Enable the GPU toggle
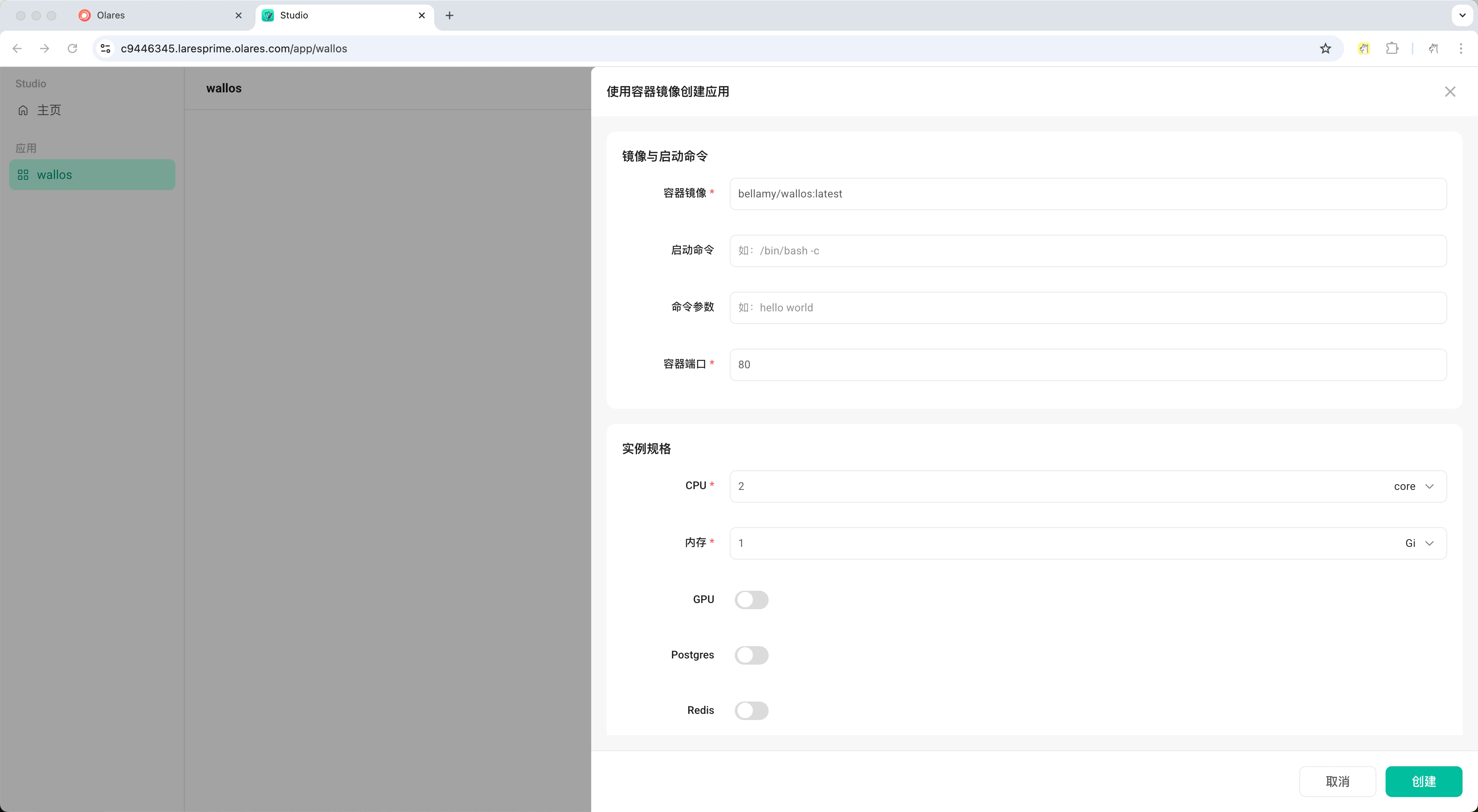The height and width of the screenshot is (812, 1478). pyautogui.click(x=752, y=600)
